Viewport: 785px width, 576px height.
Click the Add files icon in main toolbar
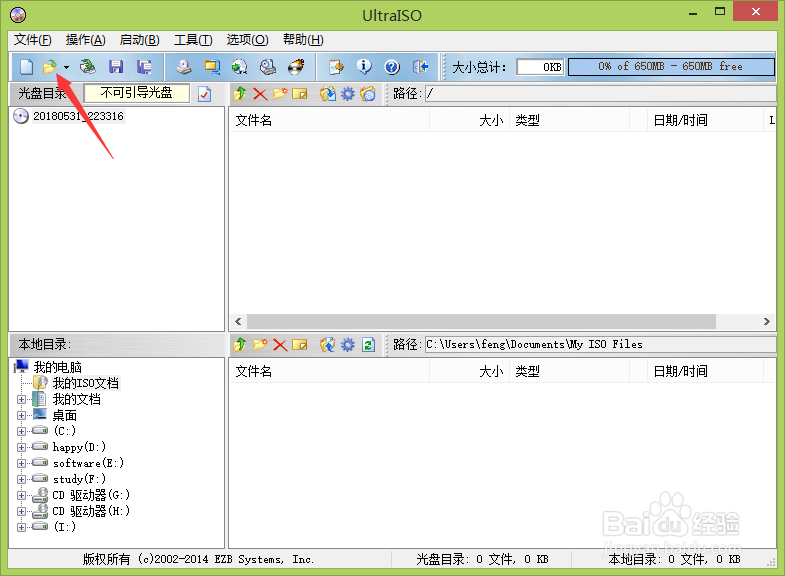[336, 67]
